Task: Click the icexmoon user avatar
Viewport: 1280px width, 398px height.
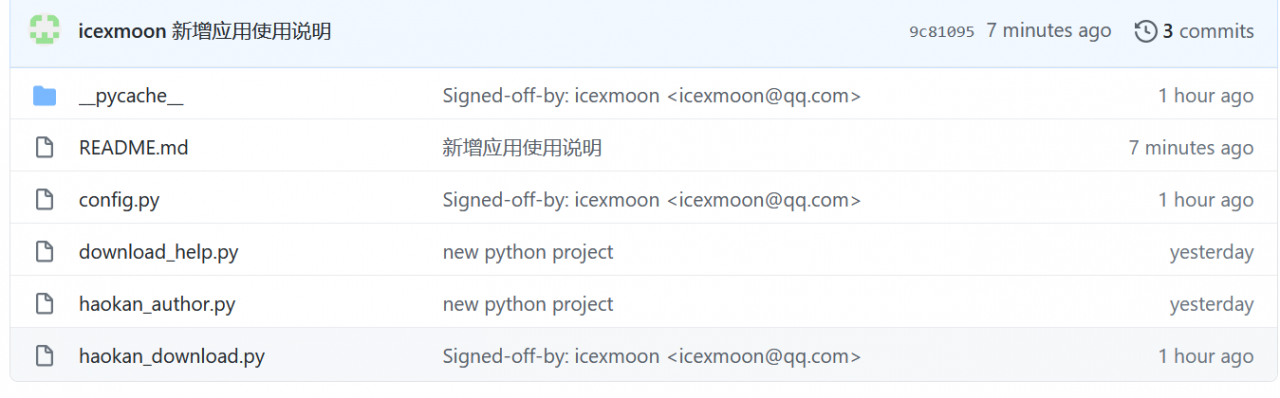Action: tap(44, 31)
